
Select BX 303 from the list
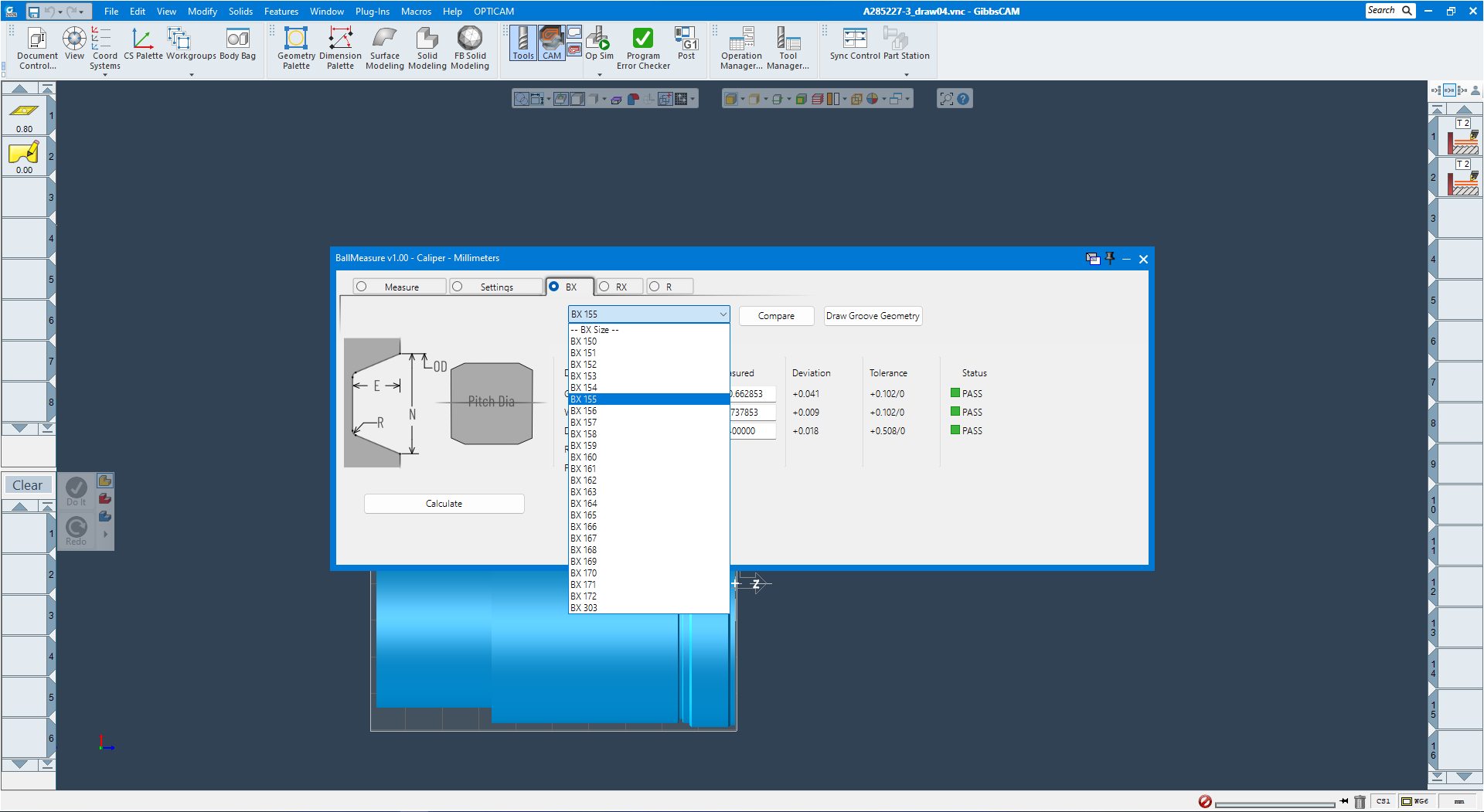(584, 607)
